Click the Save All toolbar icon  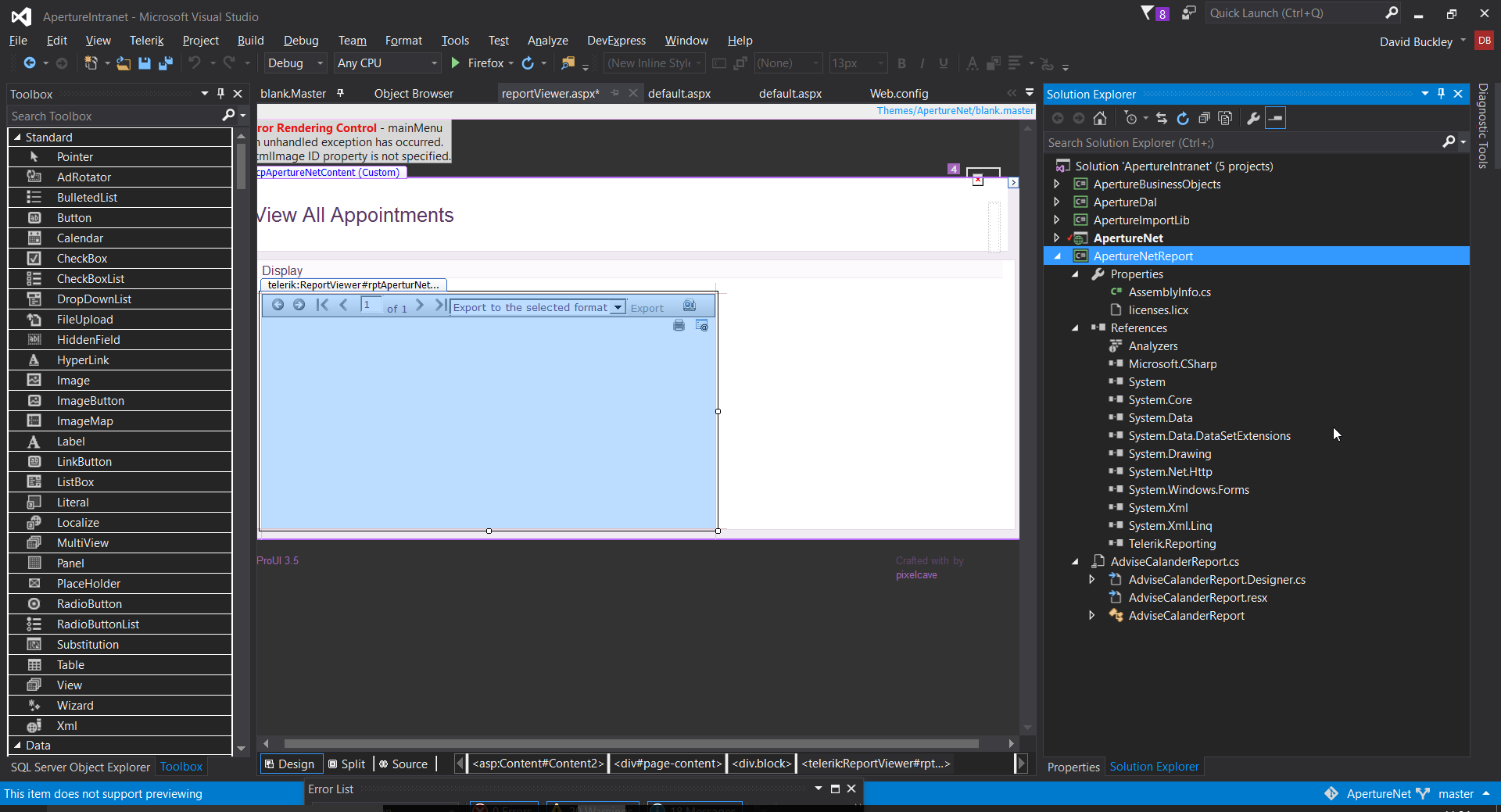click(x=166, y=63)
